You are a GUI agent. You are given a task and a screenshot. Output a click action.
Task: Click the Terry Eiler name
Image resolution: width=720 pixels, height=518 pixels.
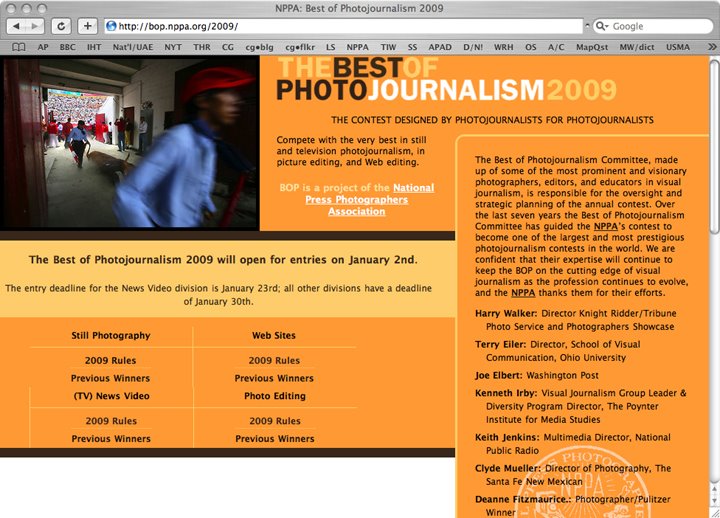tap(501, 344)
